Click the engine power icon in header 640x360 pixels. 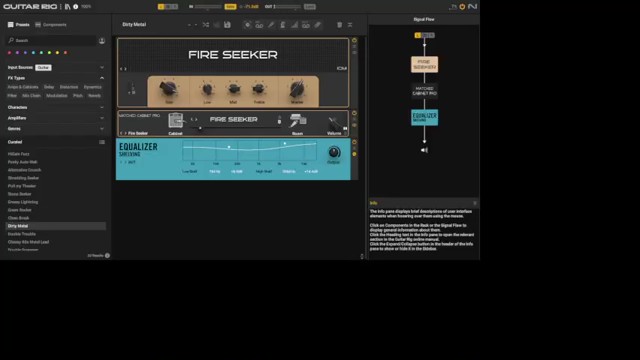click(x=462, y=7)
